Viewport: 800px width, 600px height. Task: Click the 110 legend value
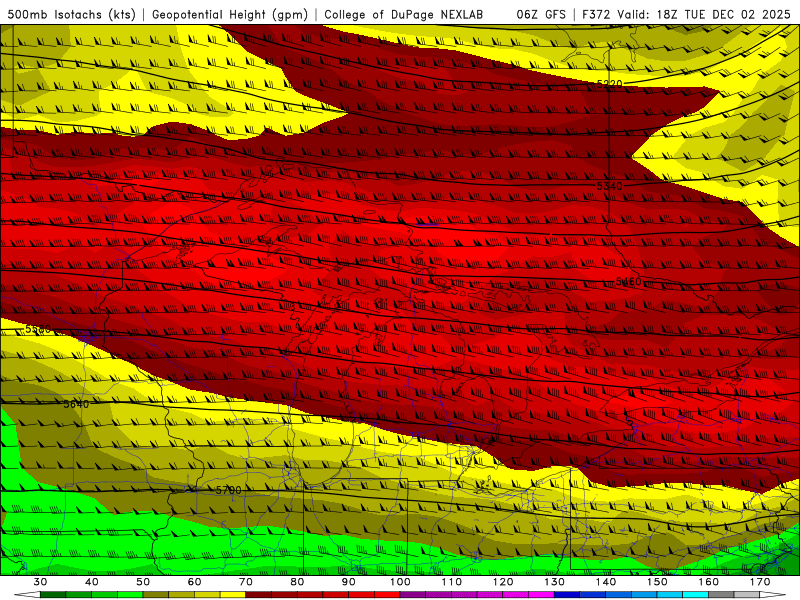[x=452, y=582]
